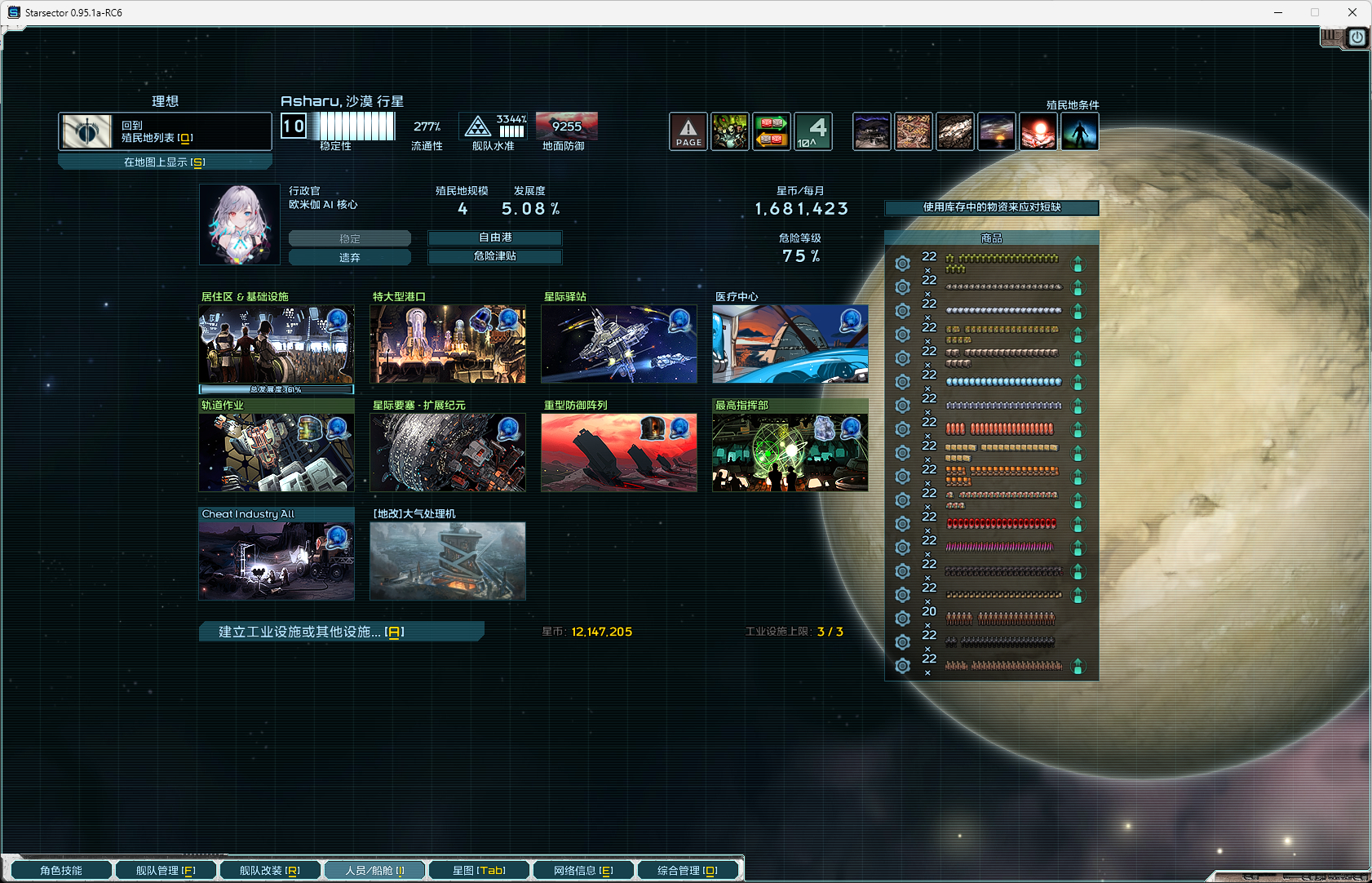Click the 遗弃 abandon button
The image size is (1372, 883).
(x=349, y=258)
